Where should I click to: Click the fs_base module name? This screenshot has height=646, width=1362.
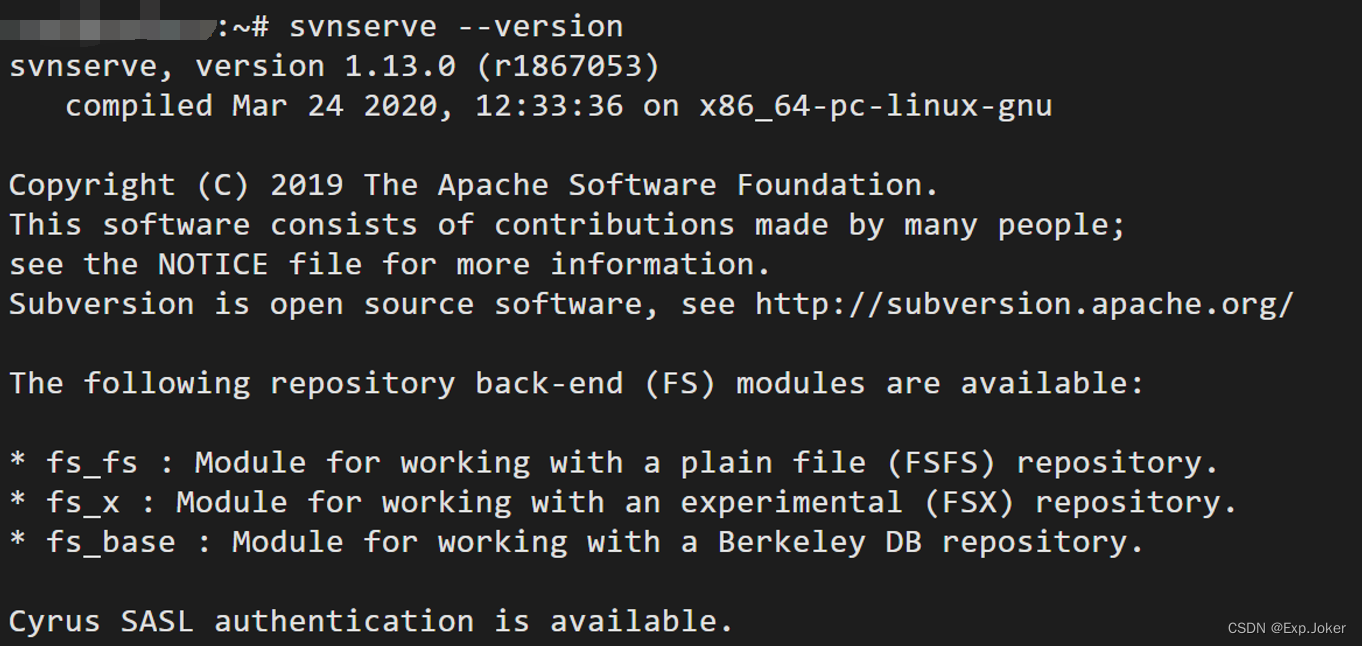(x=110, y=542)
